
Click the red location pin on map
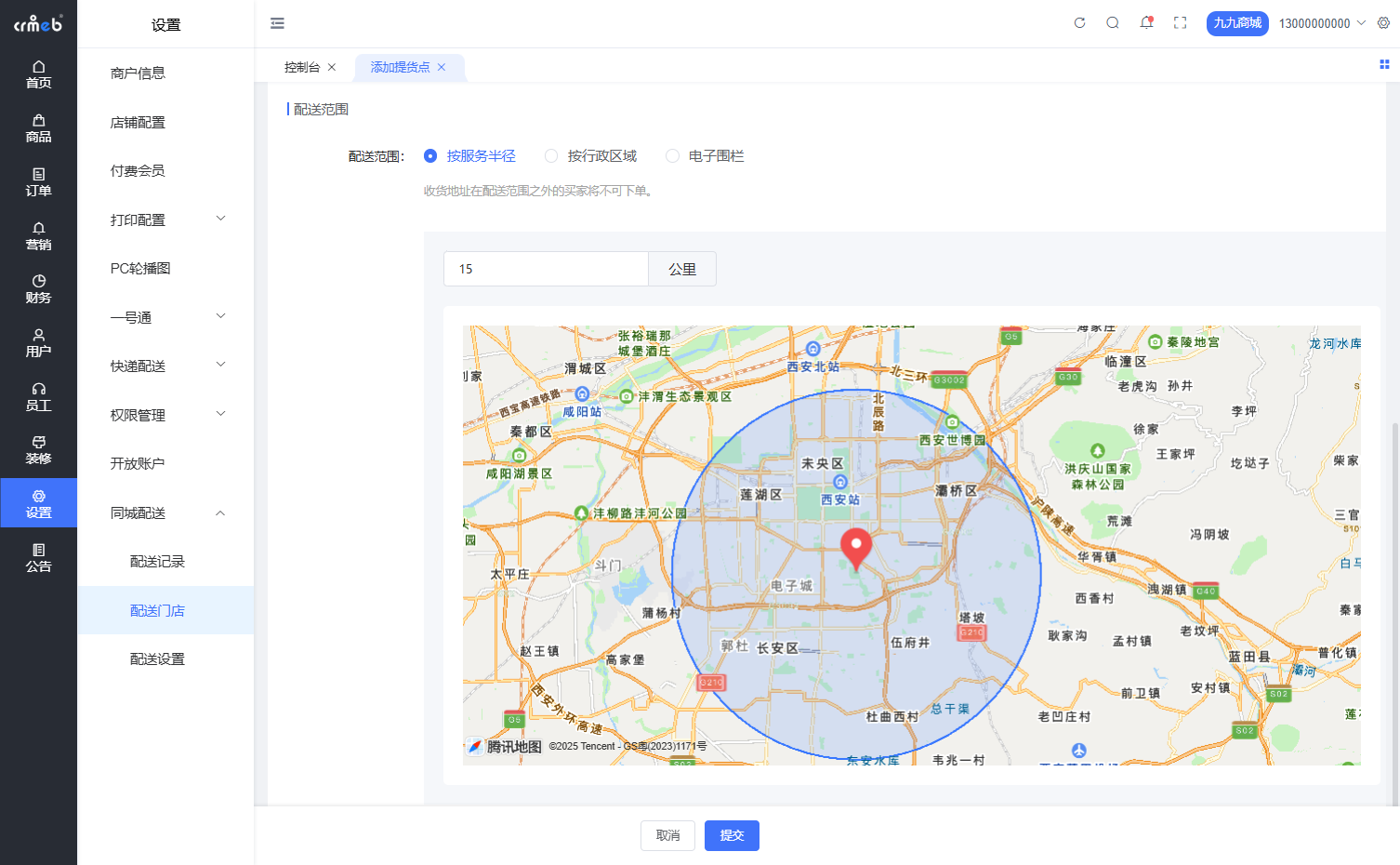click(856, 546)
